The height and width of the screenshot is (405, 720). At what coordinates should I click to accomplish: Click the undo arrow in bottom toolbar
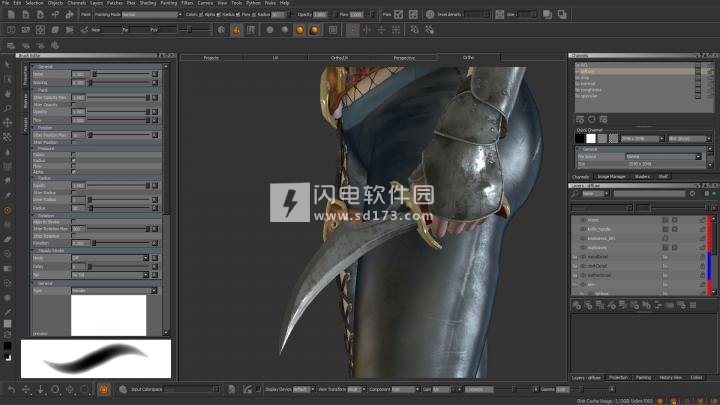tap(11, 389)
